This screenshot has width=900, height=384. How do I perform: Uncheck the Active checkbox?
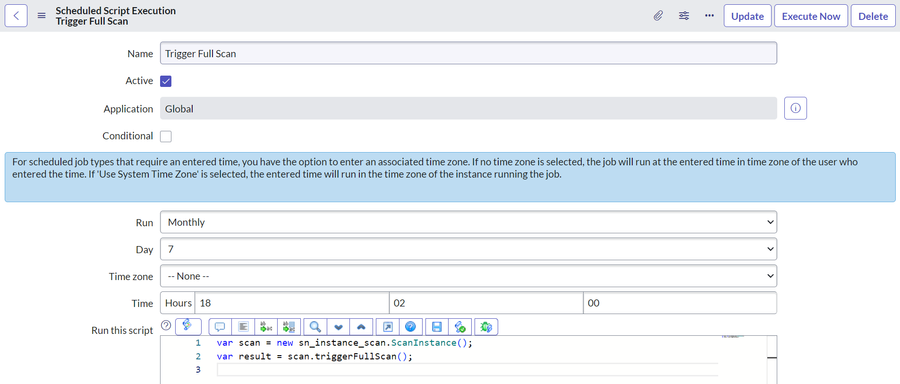pos(166,81)
